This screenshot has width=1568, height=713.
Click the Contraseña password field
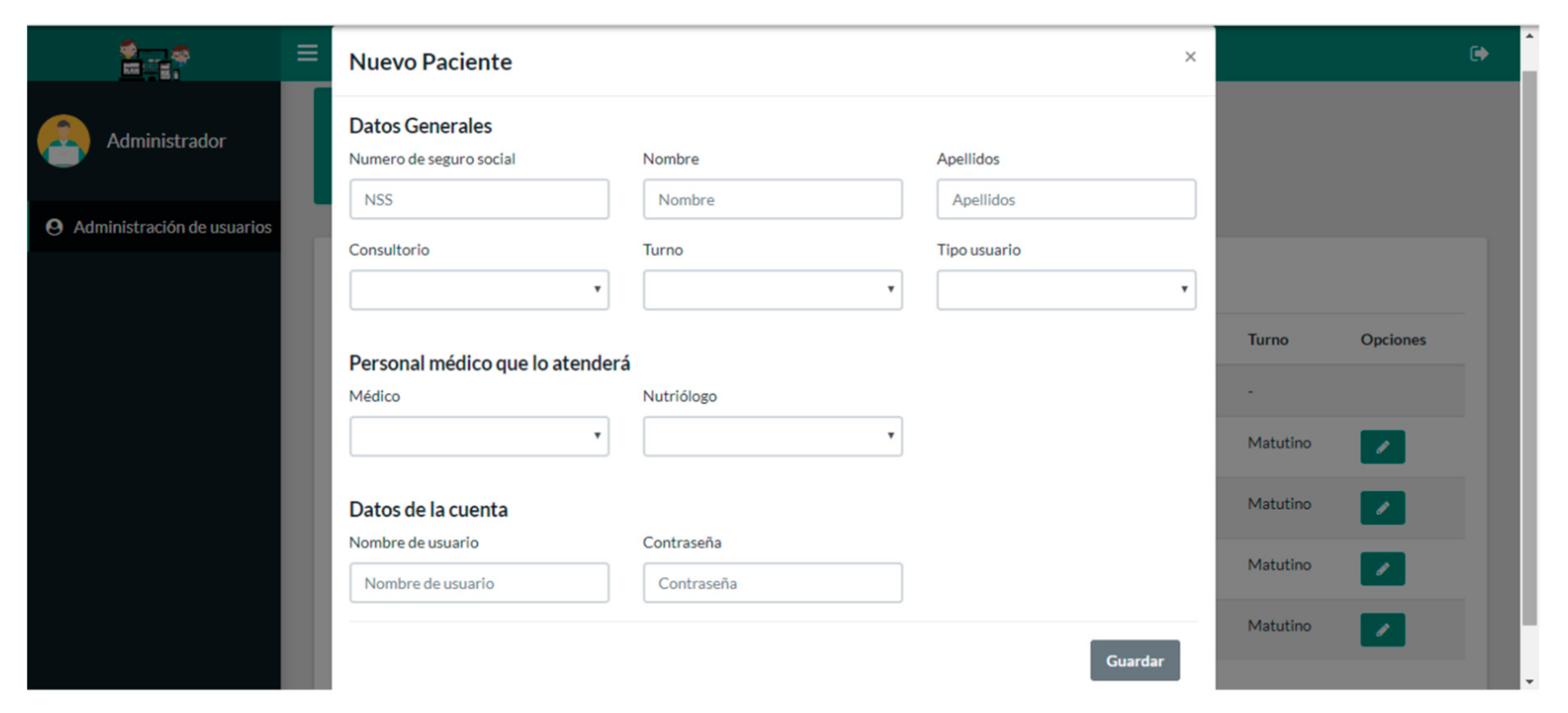(x=772, y=583)
